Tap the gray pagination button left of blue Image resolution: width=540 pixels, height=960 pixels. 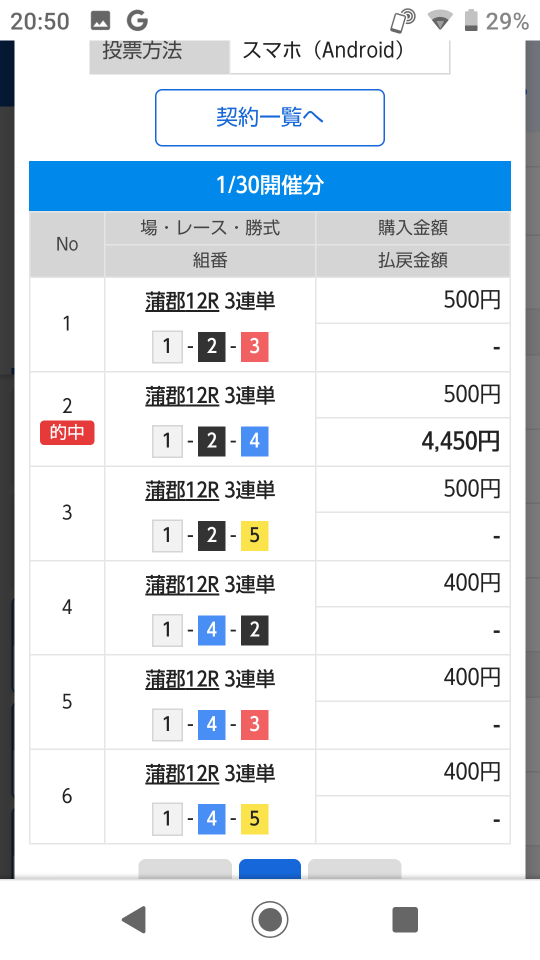[185, 869]
